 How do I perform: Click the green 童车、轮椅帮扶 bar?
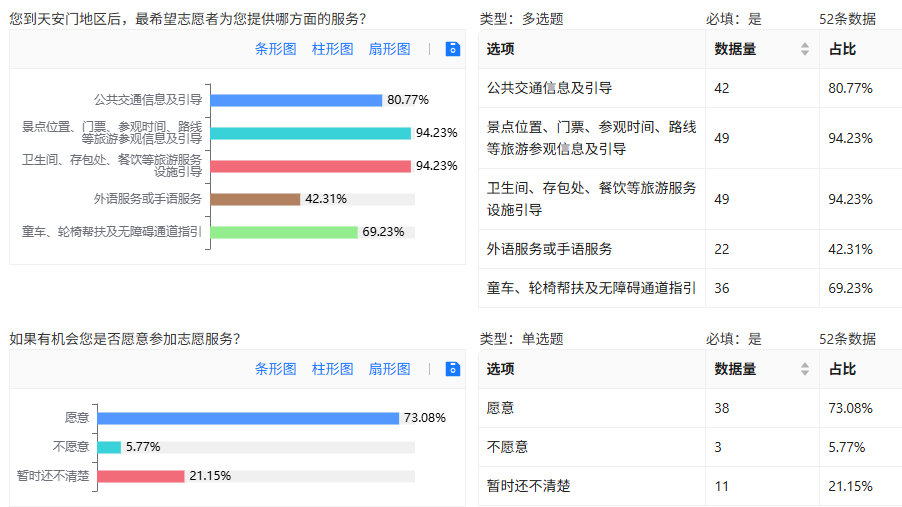[284, 232]
